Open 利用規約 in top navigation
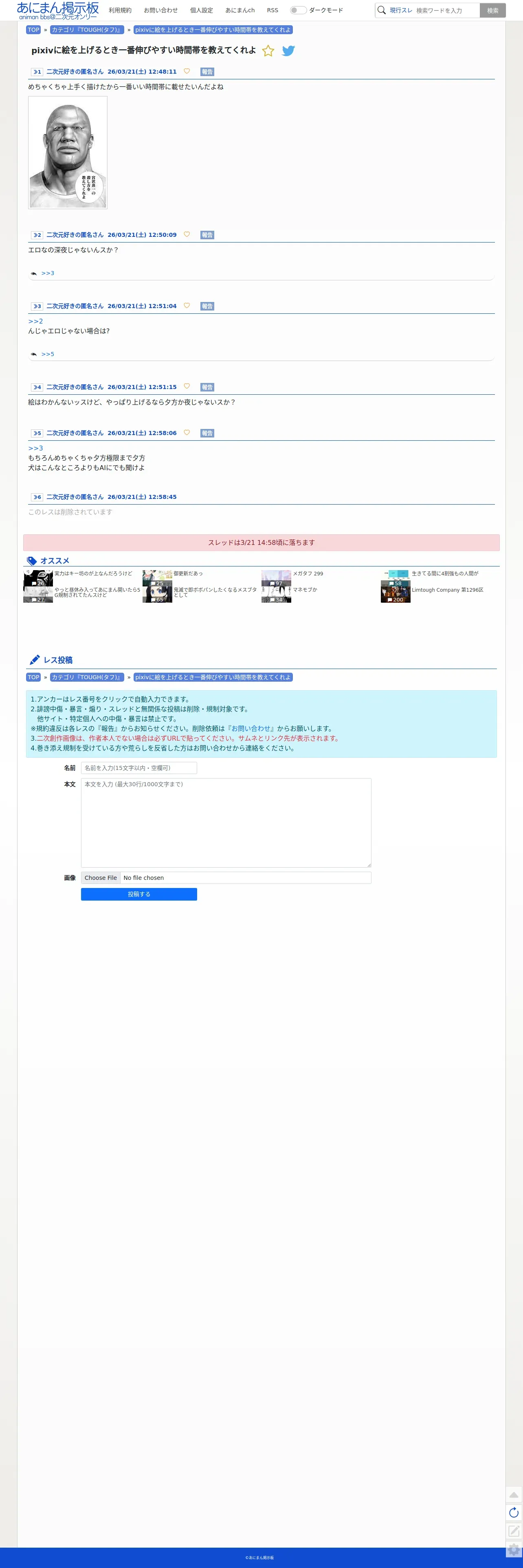 [x=120, y=10]
